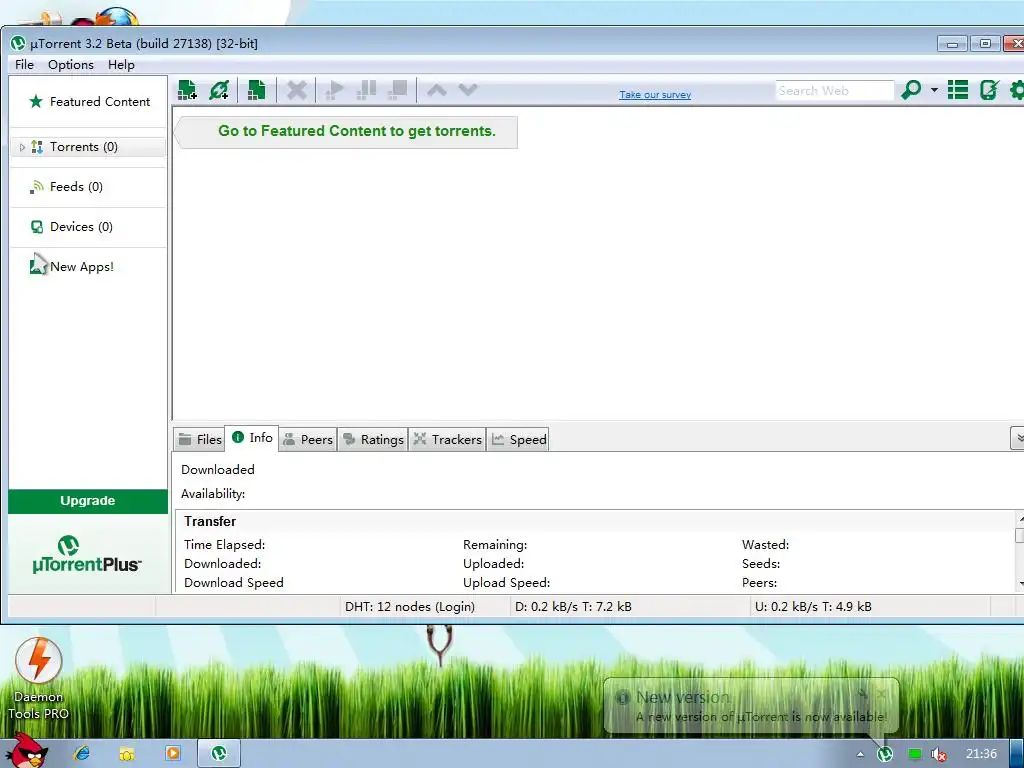Click Go to Featured Content banner

click(x=347, y=132)
